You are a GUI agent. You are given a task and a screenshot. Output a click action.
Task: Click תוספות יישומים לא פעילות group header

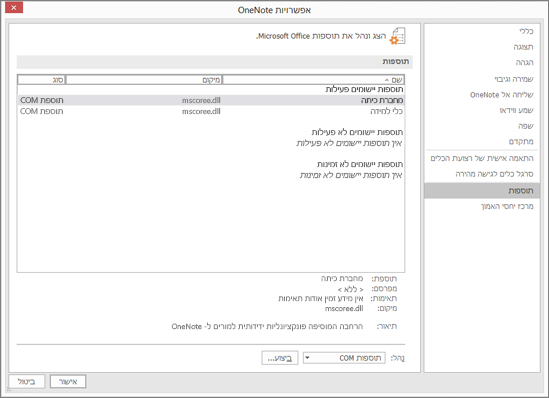(x=357, y=132)
